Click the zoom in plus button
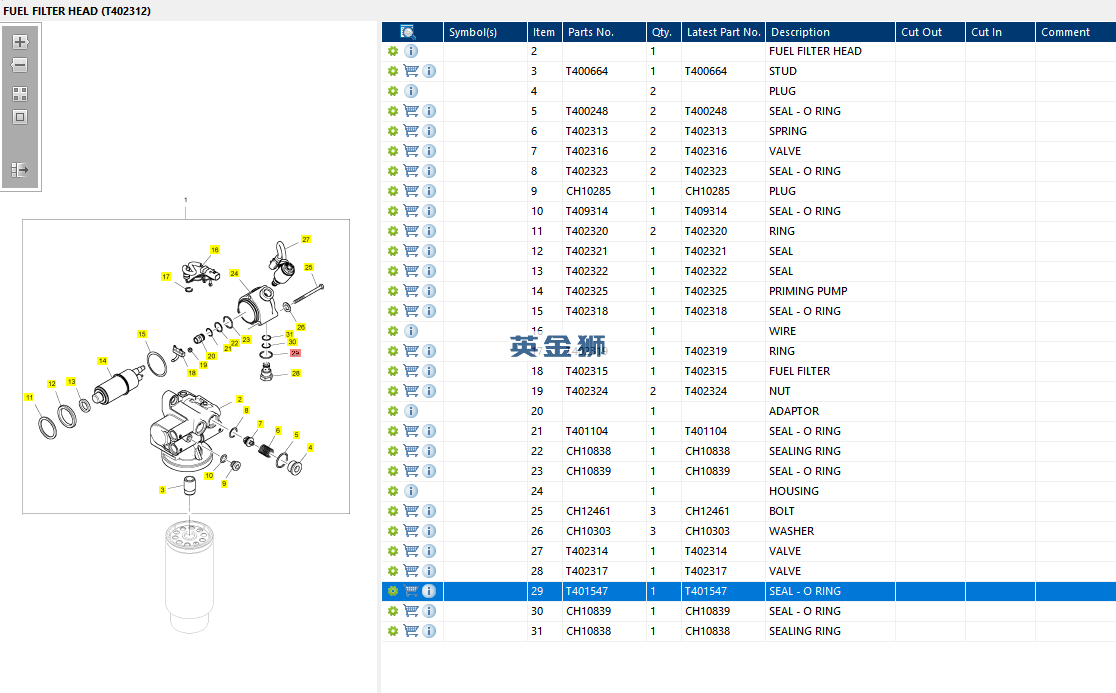 tap(20, 42)
